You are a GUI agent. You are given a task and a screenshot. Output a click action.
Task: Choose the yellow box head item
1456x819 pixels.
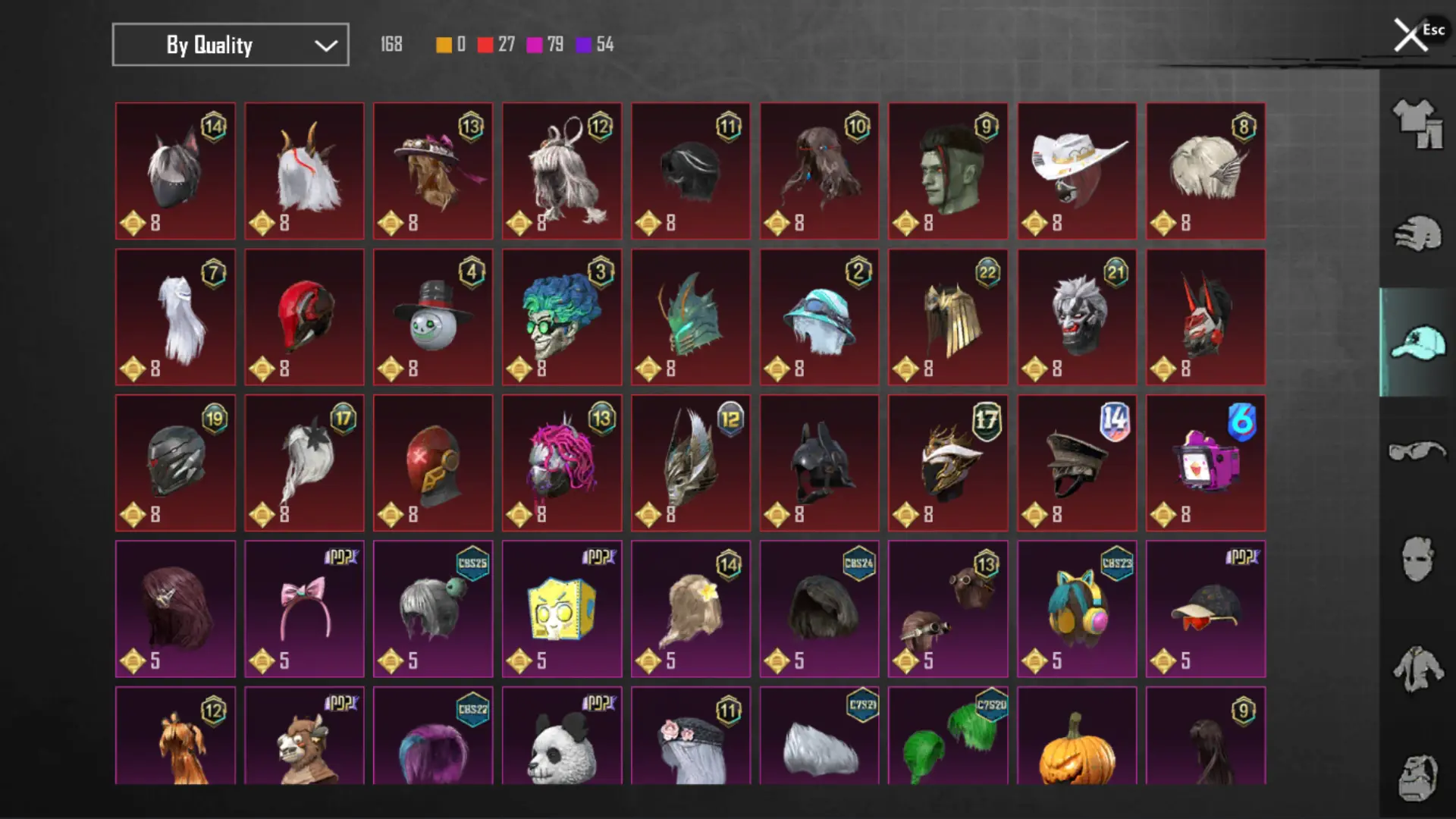point(562,609)
